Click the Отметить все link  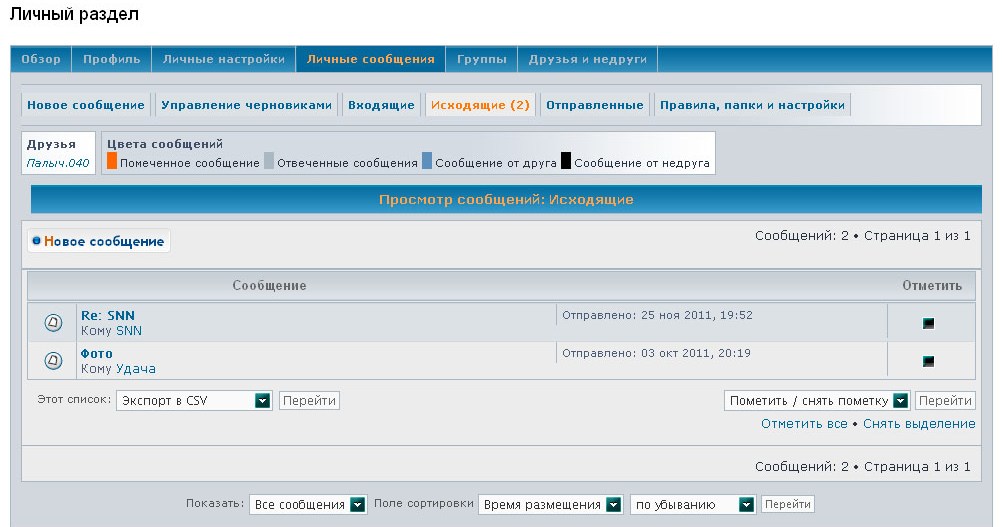point(804,424)
